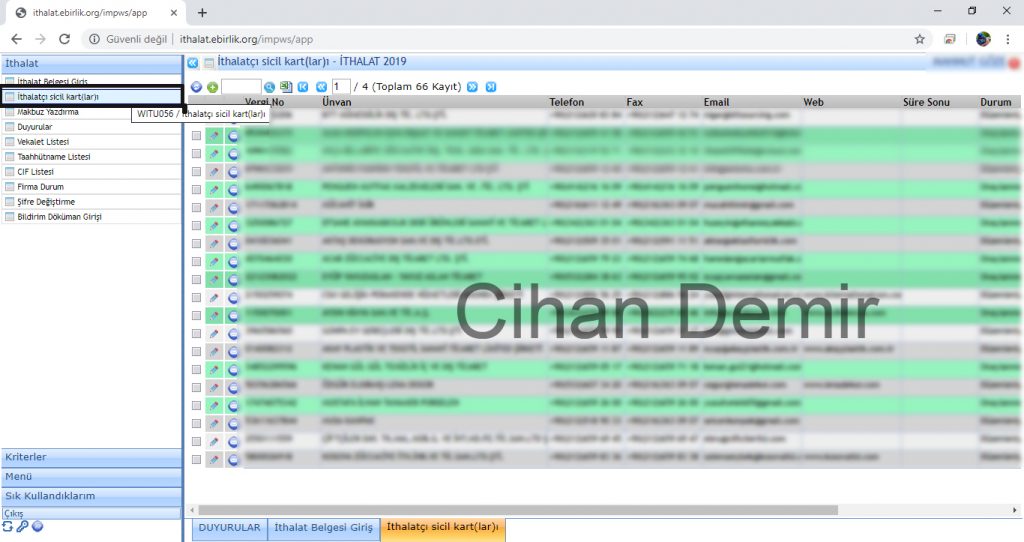Open the blue detail icon in last table row
The image size is (1024, 542).
[x=233, y=460]
